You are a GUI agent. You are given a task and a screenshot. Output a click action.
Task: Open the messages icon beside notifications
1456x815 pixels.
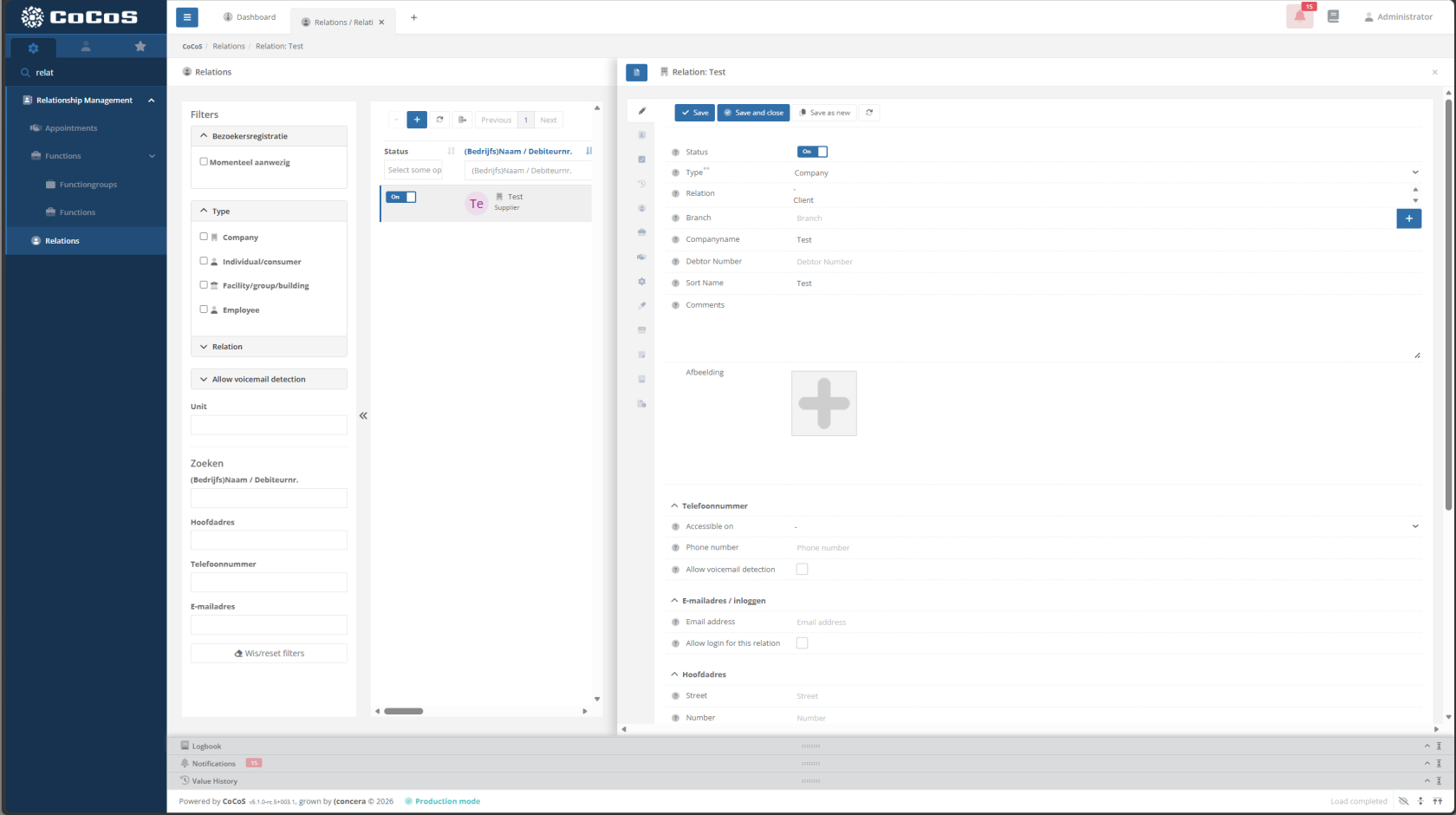[1333, 16]
